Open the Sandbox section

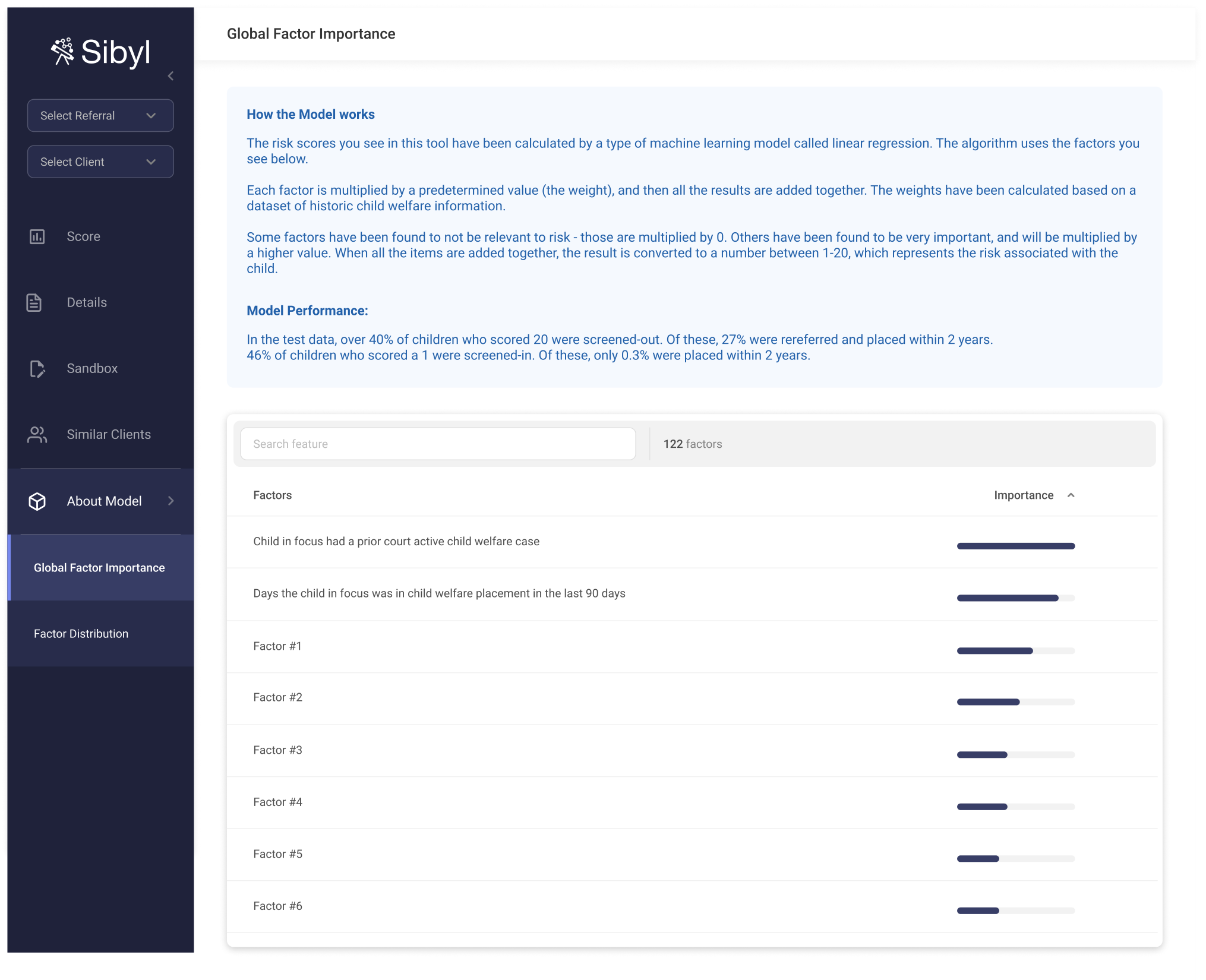(100, 368)
